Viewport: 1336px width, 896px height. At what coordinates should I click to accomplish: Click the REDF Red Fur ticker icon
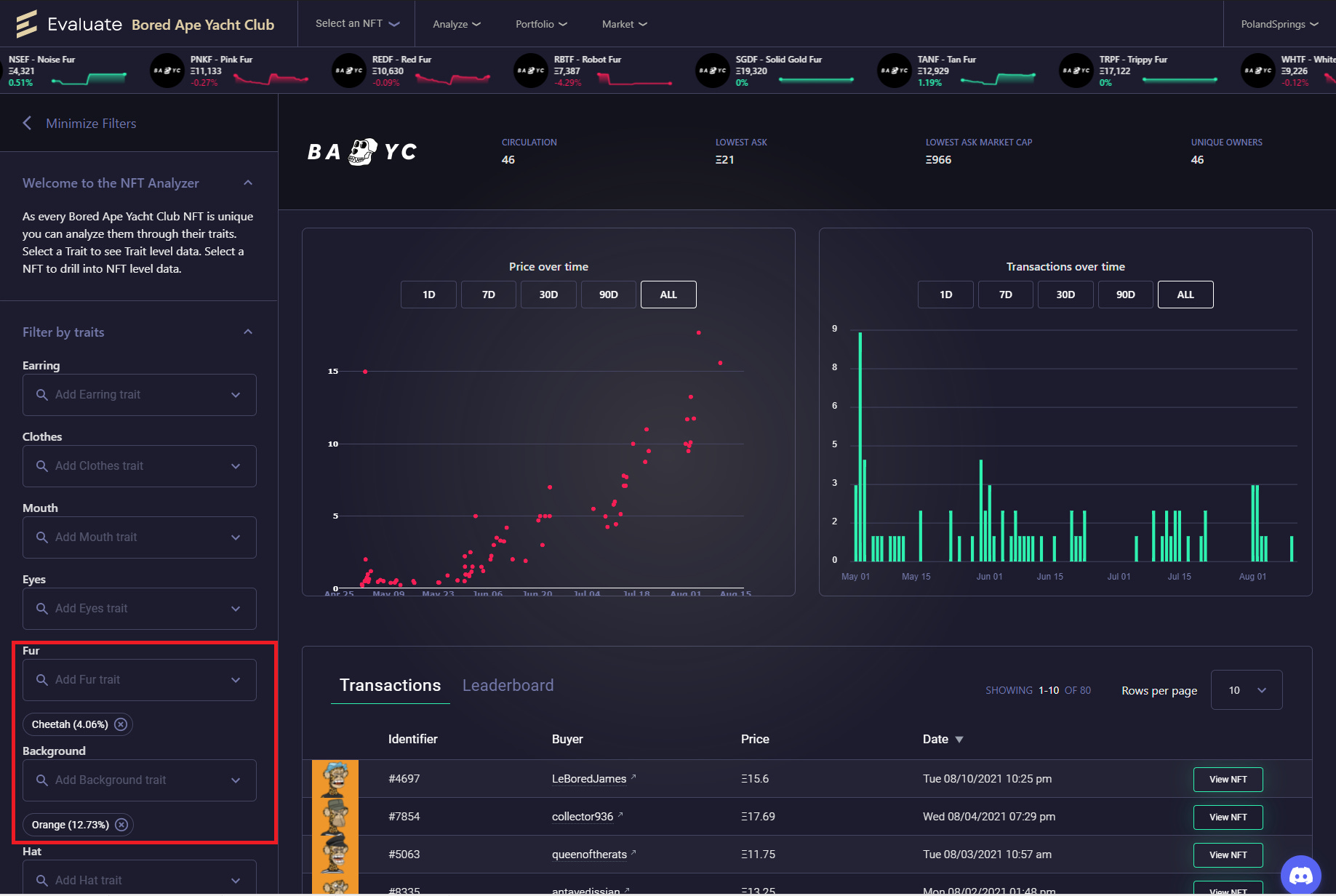pyautogui.click(x=349, y=71)
